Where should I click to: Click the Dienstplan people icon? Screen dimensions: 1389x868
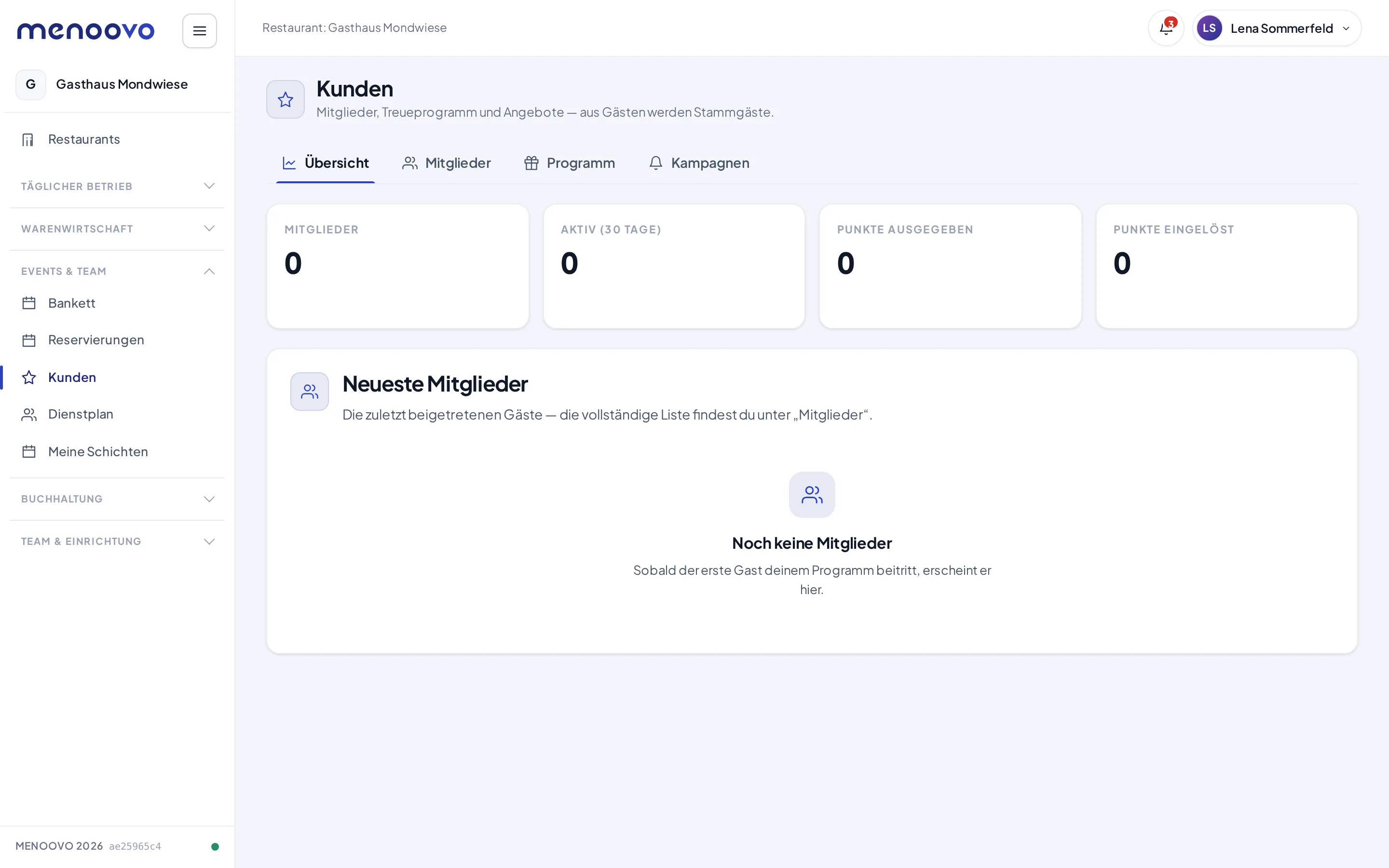click(x=29, y=415)
